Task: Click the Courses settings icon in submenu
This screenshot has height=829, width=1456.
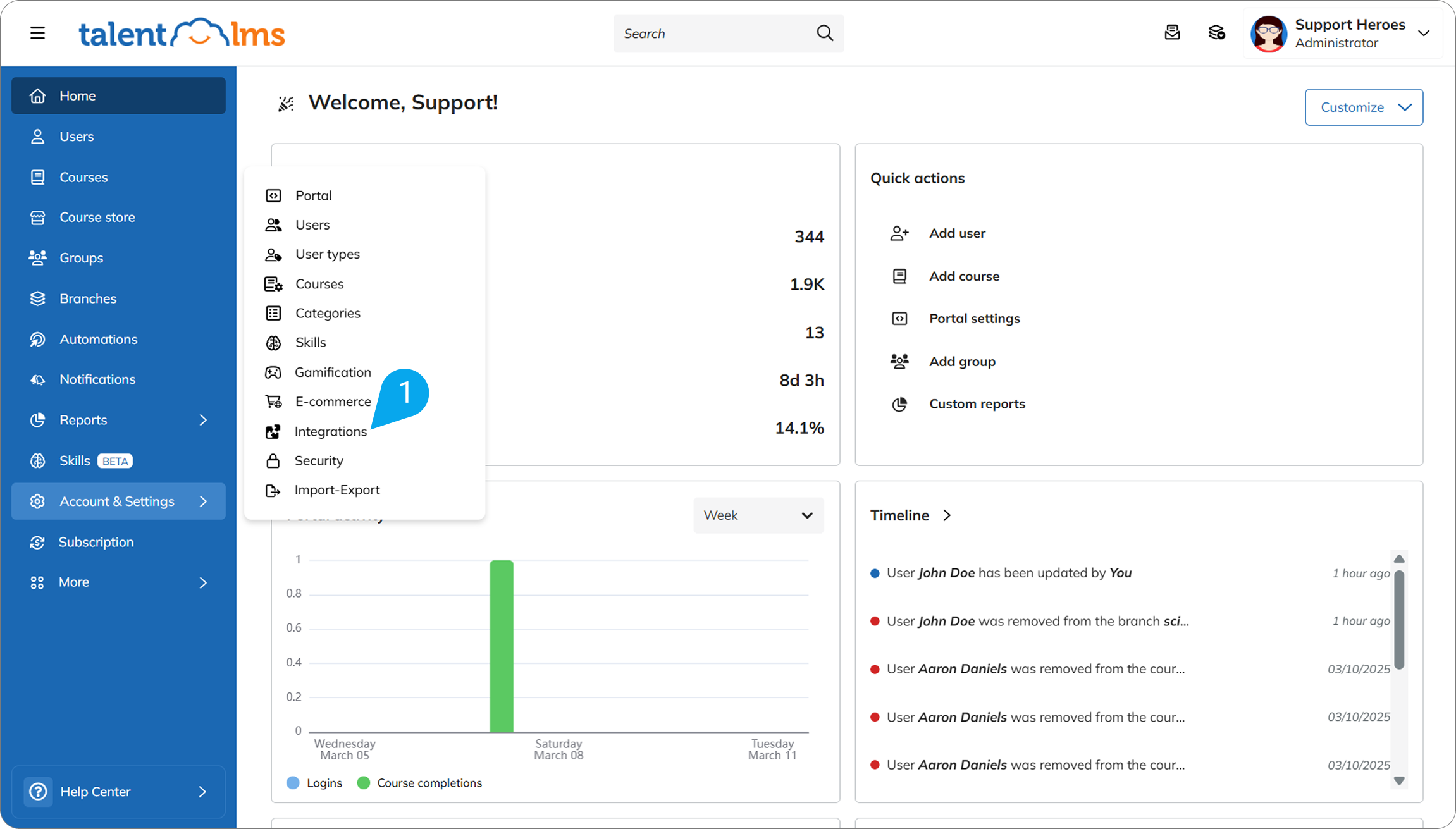Action: [x=273, y=284]
